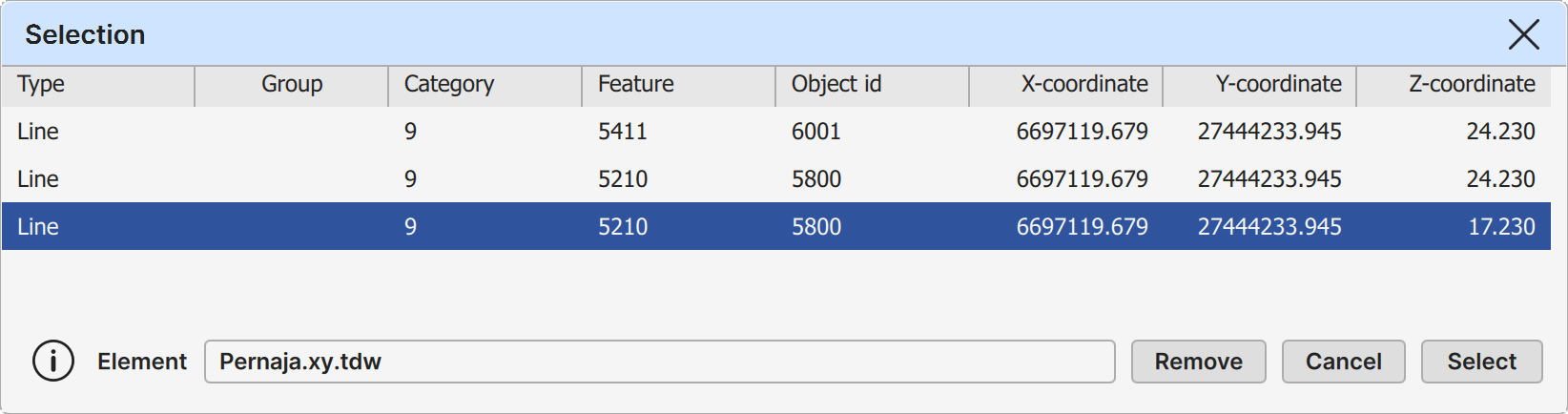Click the highlighted row's feature 5210 cell

click(x=622, y=227)
